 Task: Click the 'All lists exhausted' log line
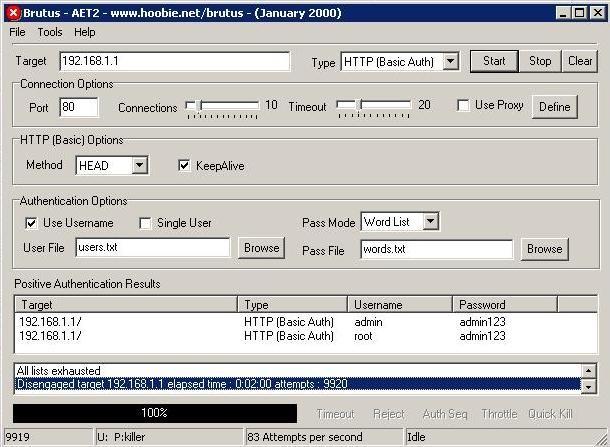(298, 370)
